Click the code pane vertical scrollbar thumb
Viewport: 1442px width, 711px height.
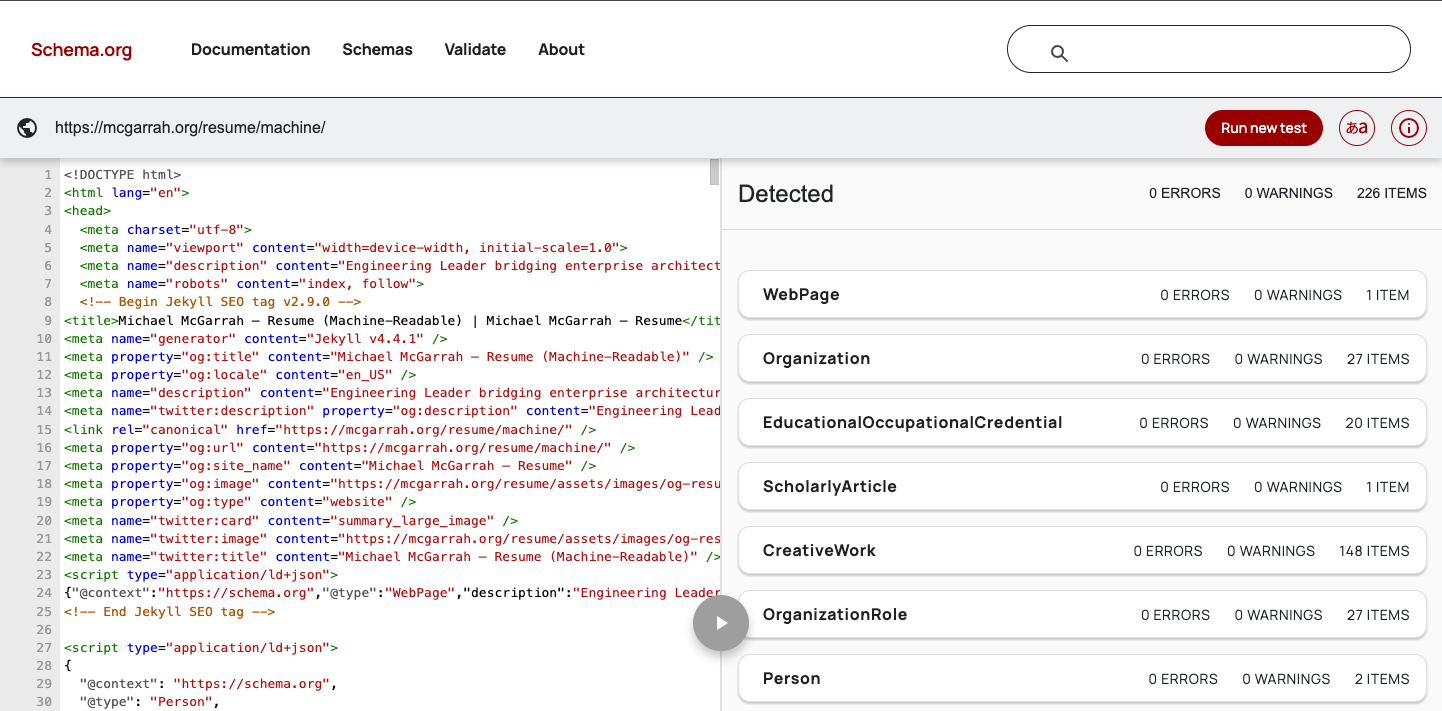714,172
